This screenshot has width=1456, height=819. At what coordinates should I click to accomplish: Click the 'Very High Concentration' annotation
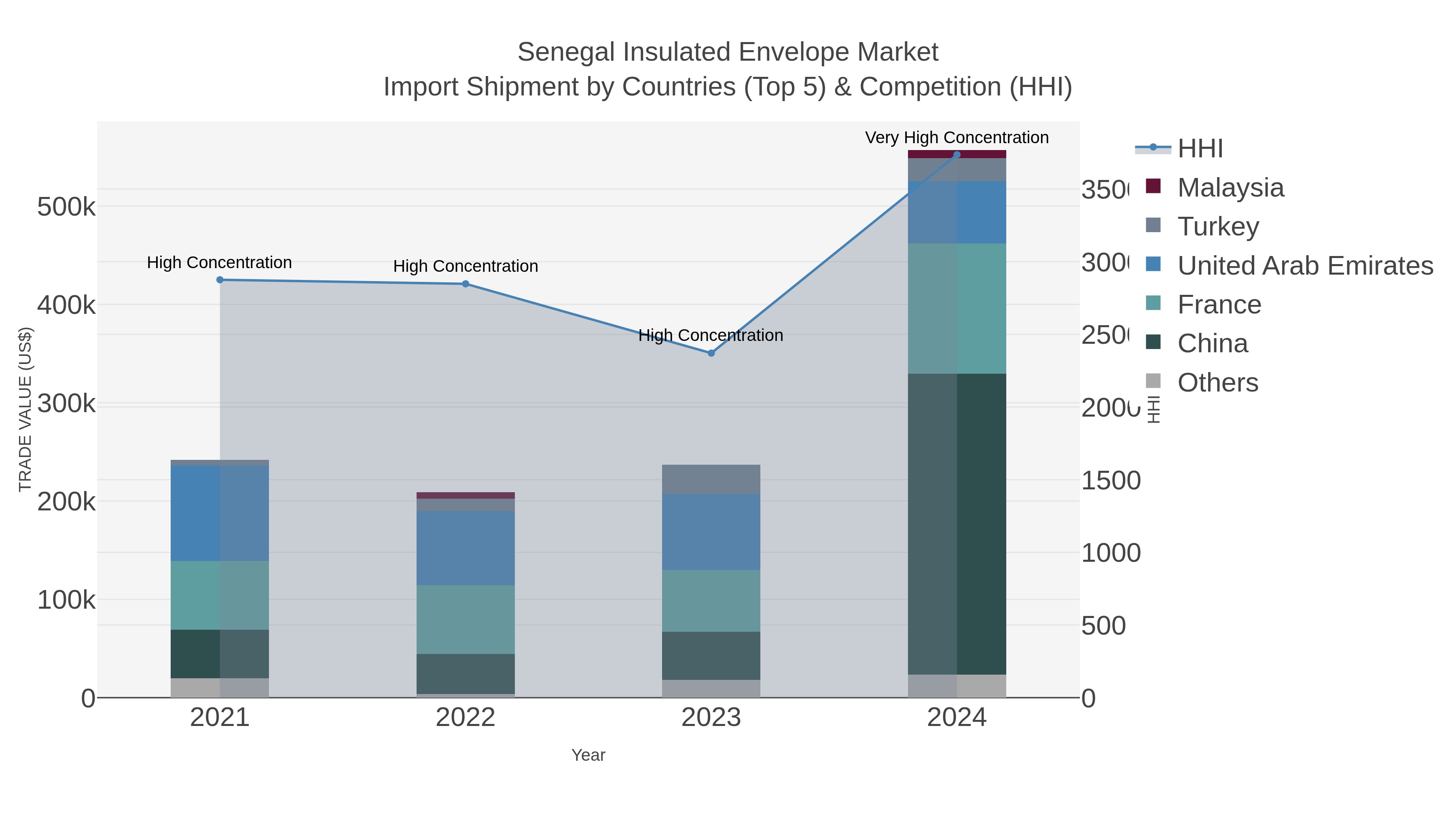957,138
